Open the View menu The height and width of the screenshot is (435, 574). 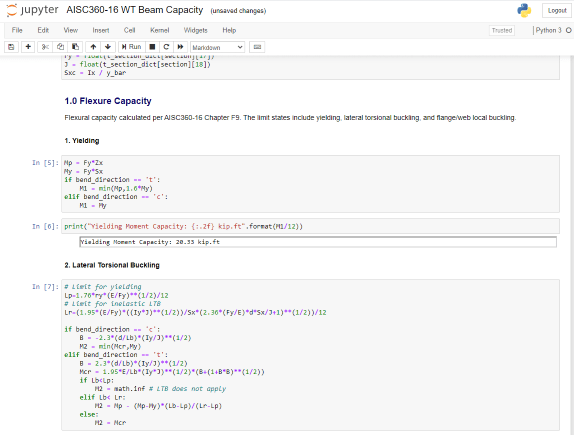(x=71, y=30)
